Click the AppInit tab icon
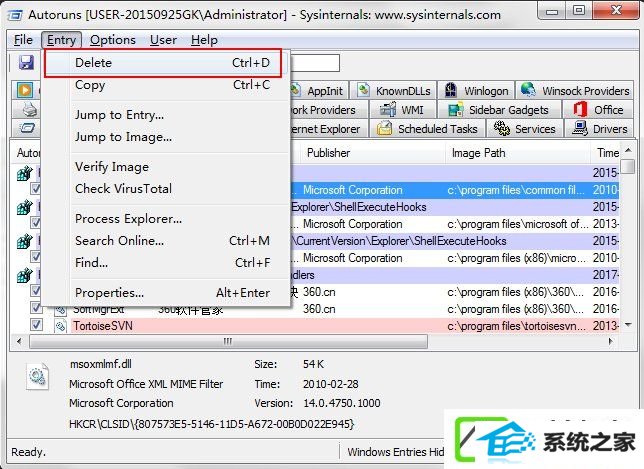 pos(296,90)
